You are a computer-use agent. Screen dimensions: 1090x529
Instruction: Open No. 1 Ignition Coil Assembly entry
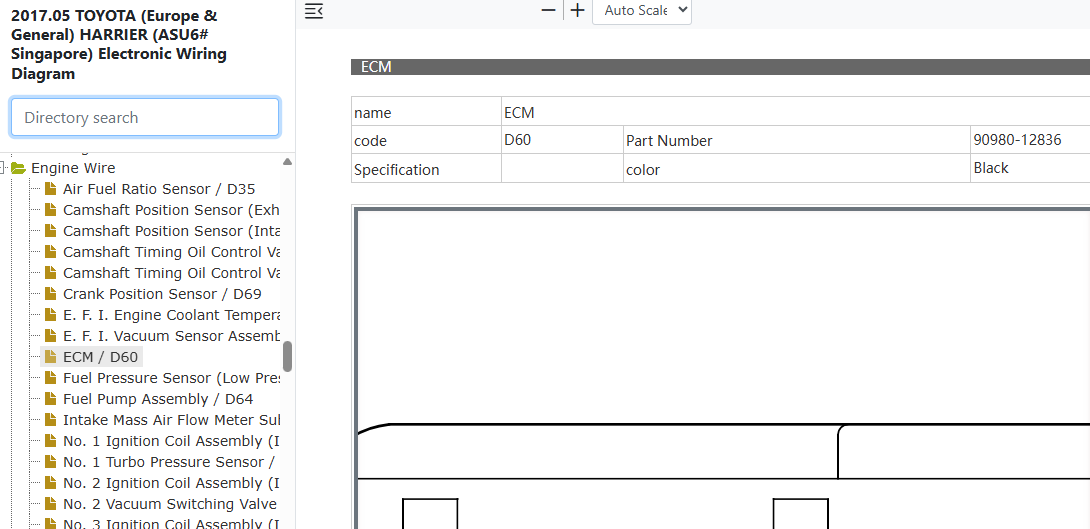pyautogui.click(x=171, y=441)
